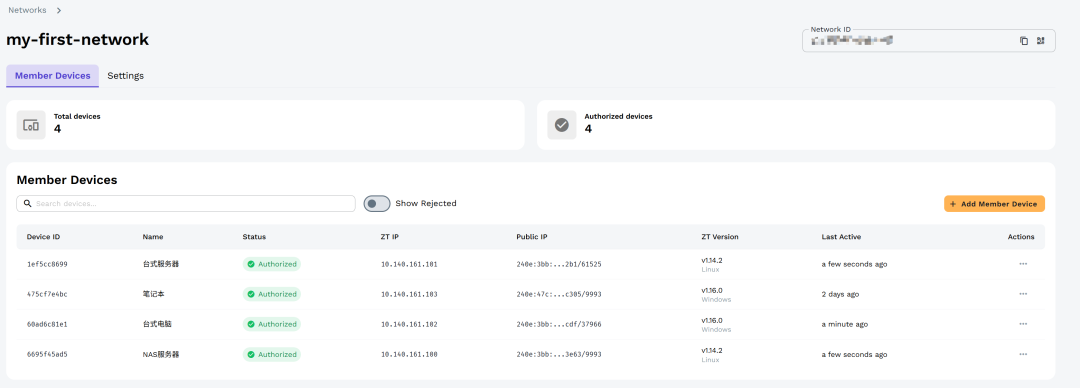Open actions menu for device 1ef5cc8699
Image resolution: width=1080 pixels, height=388 pixels.
1023,264
